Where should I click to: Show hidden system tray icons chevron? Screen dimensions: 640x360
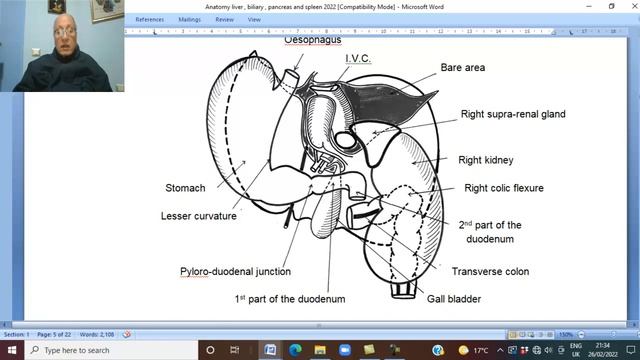point(500,350)
